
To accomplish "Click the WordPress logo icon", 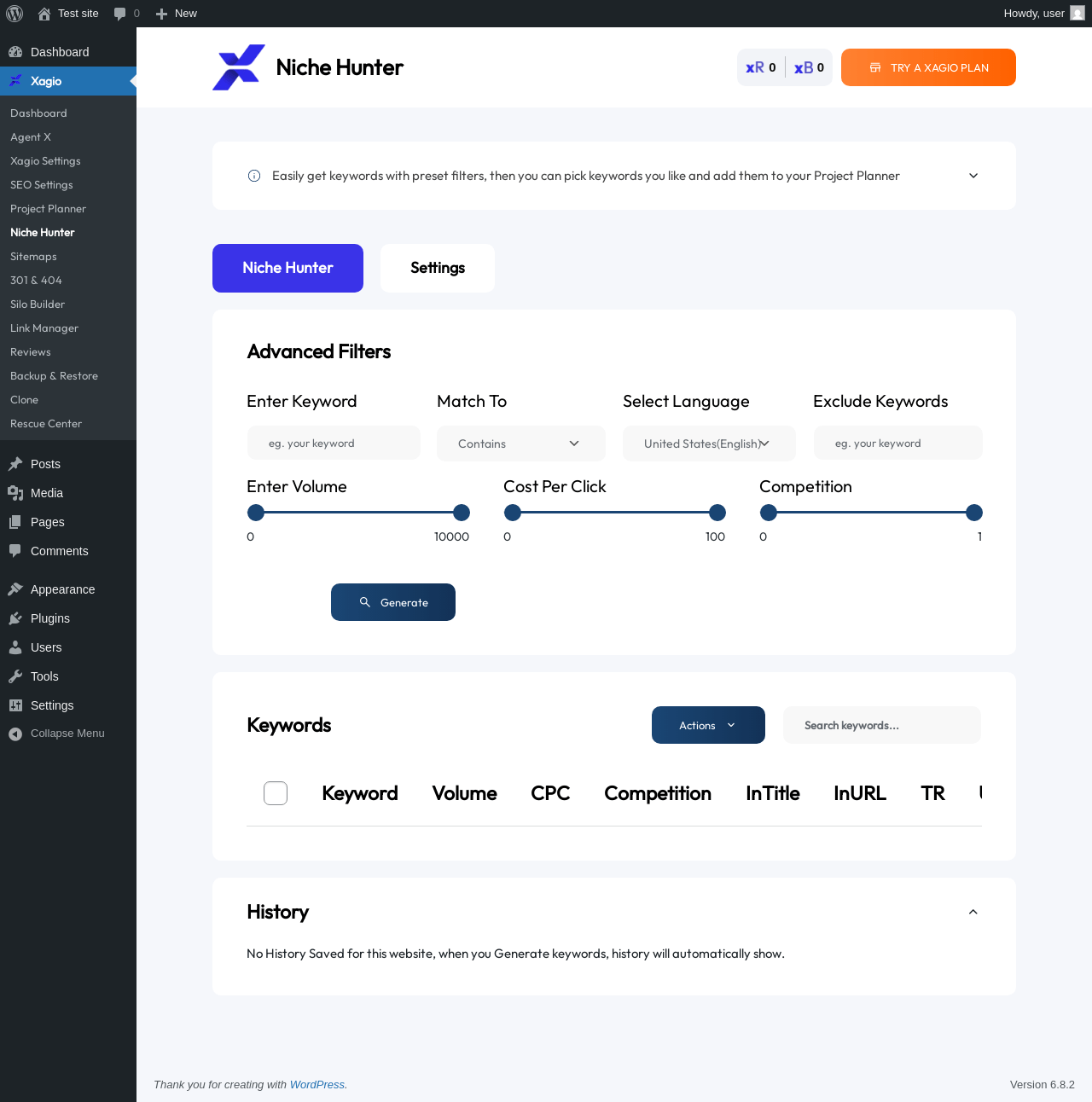I will pos(15,14).
